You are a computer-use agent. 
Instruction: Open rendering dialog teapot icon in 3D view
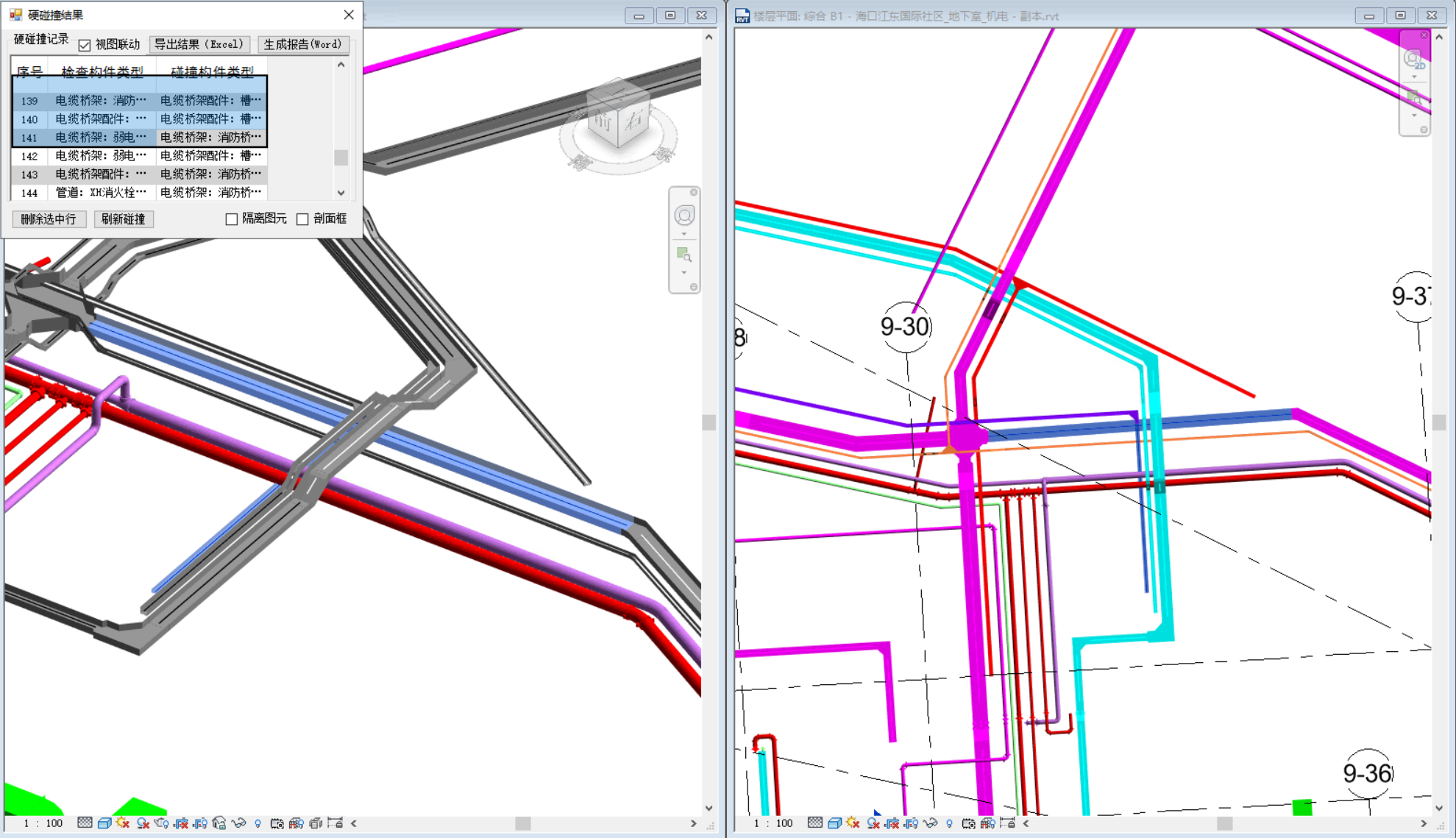click(x=161, y=823)
